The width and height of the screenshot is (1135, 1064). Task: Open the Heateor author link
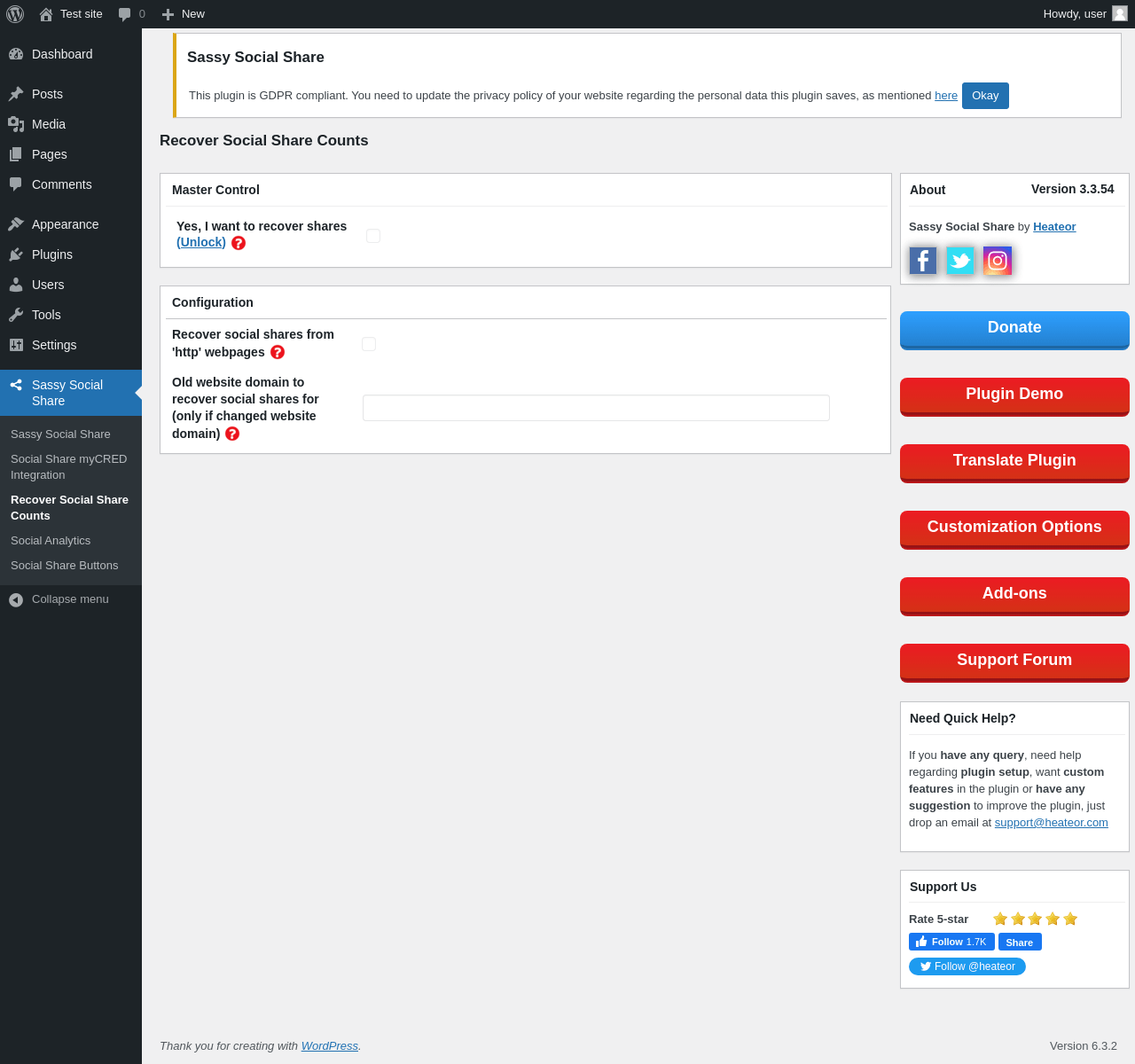point(1054,227)
